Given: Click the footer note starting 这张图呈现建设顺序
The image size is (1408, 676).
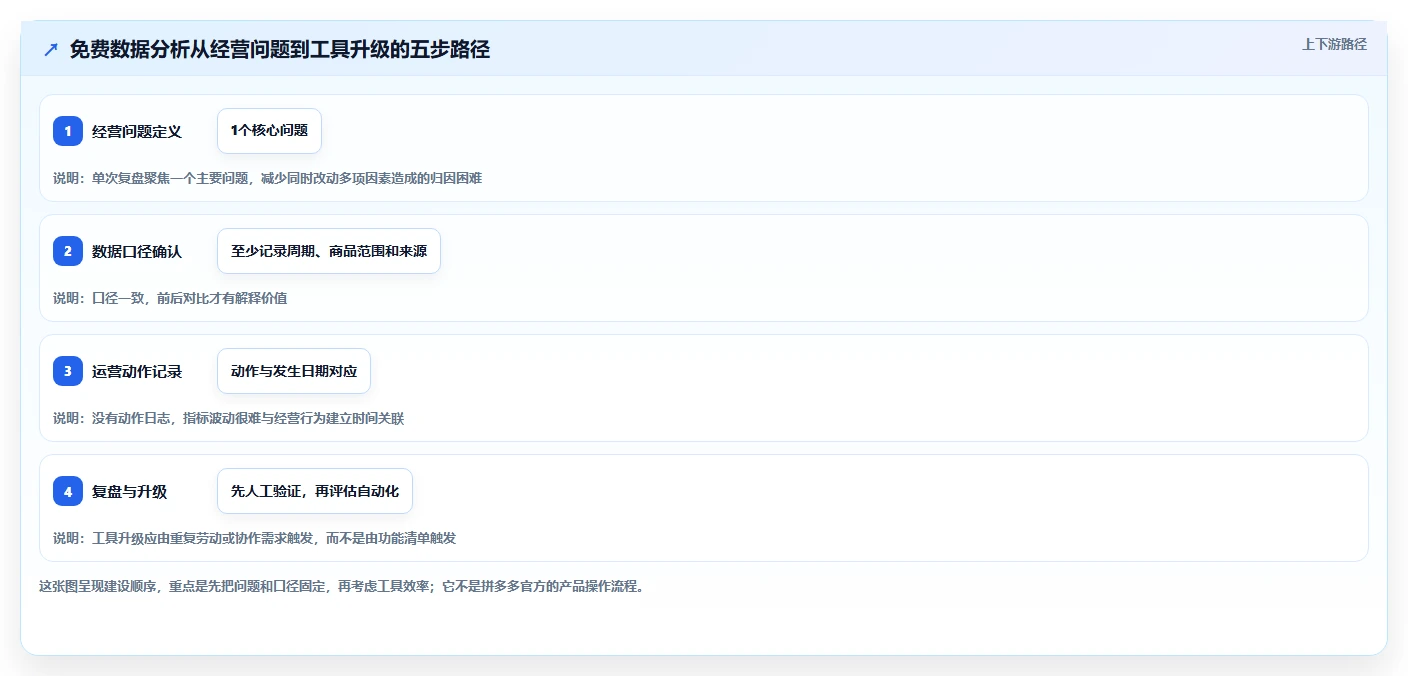Looking at the screenshot, I should point(342,586).
